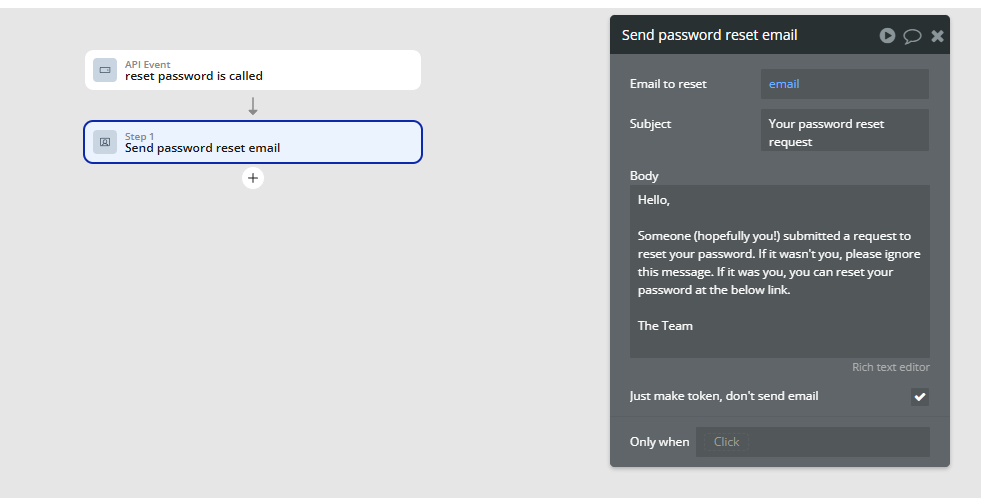Click the blue email expression in Email to reset
This screenshot has width=981, height=498.
(784, 84)
